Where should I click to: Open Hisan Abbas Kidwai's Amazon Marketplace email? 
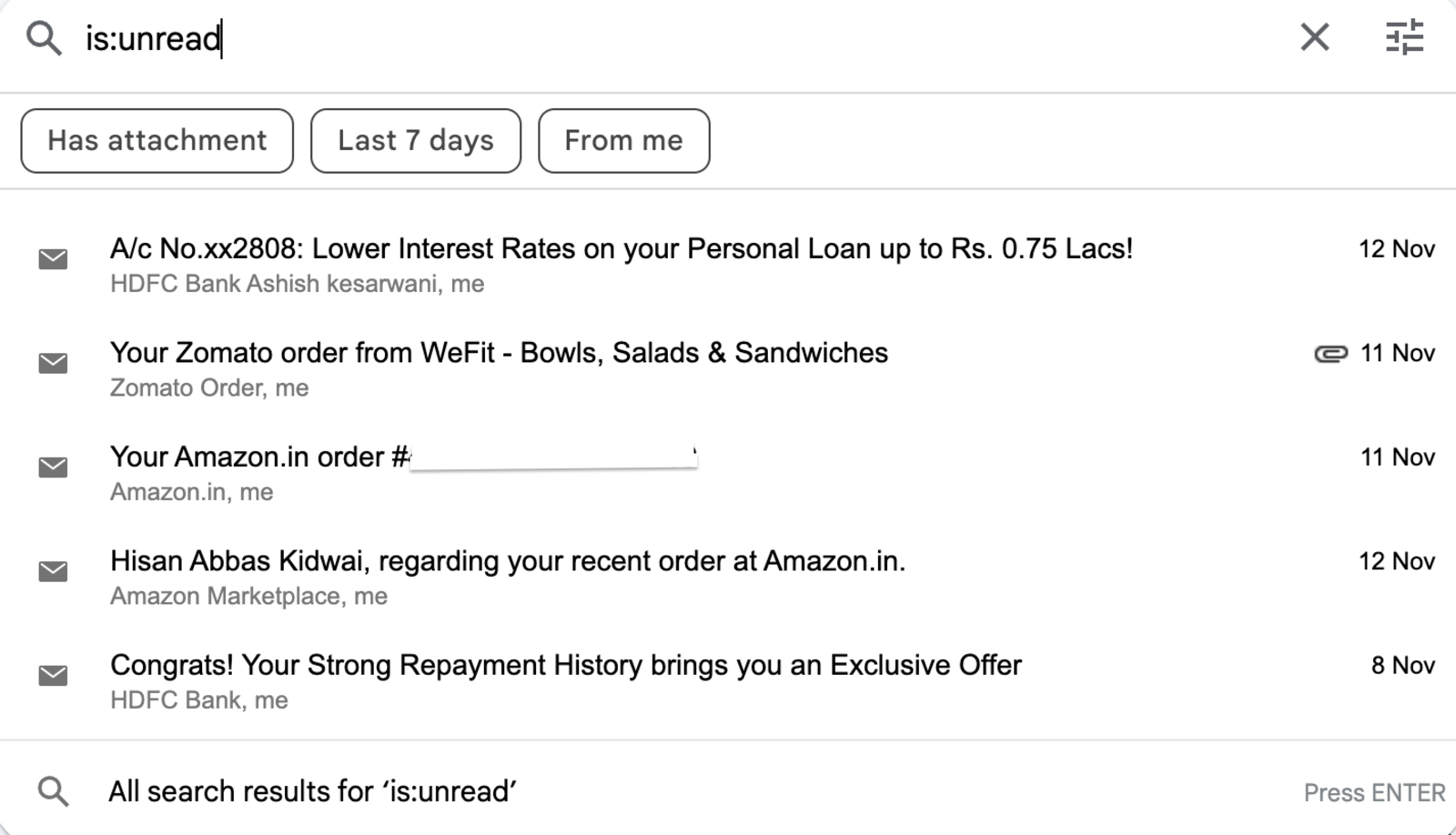(x=508, y=561)
